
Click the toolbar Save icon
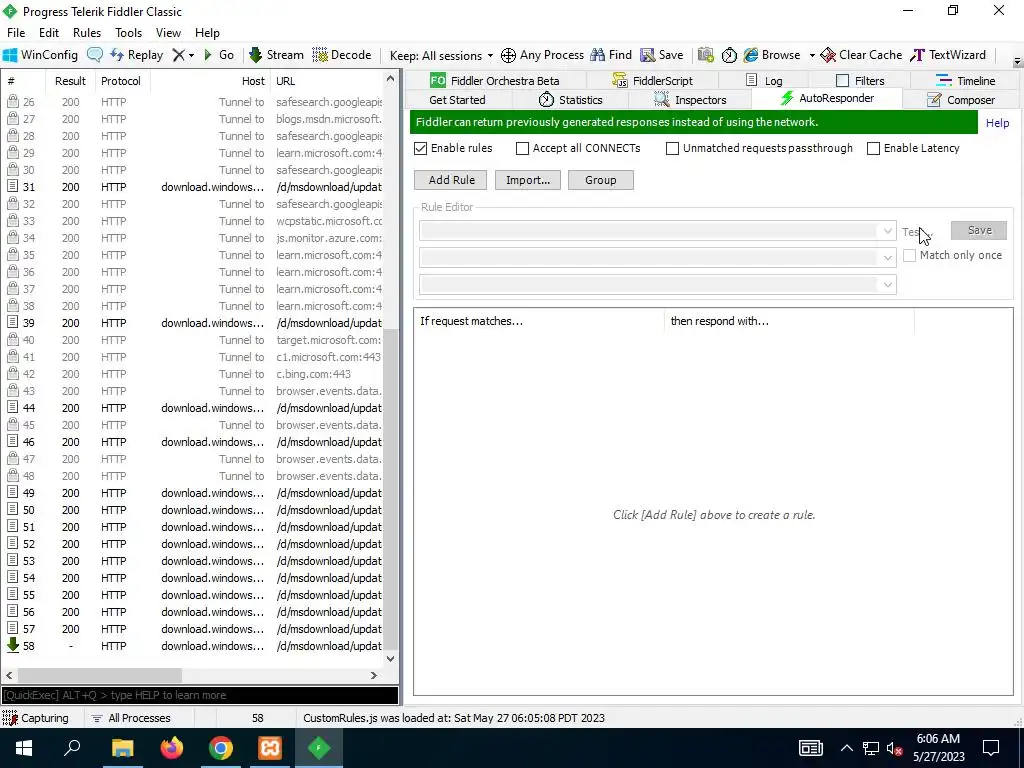(x=662, y=55)
